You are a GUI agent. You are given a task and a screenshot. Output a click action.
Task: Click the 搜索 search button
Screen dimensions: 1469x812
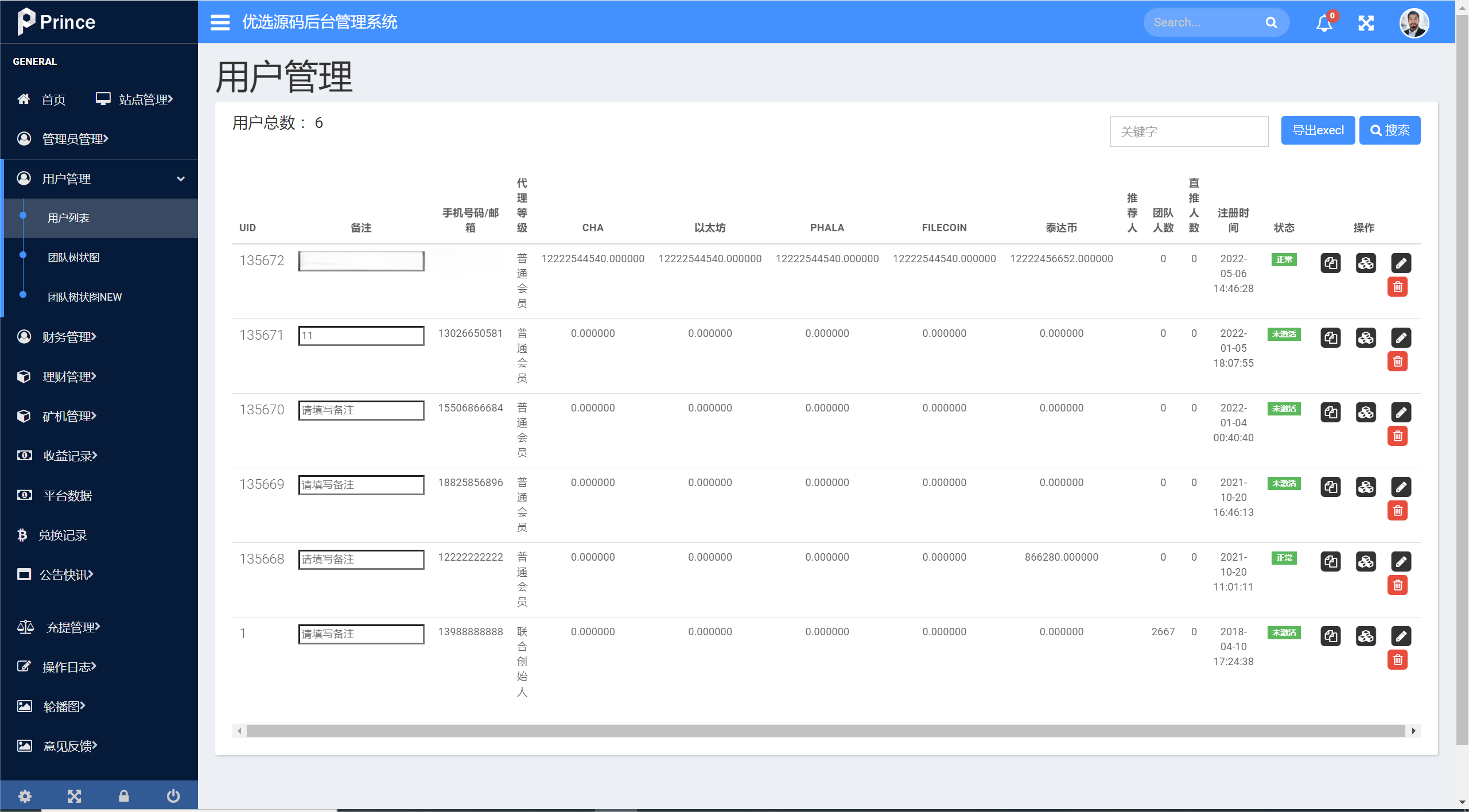[1389, 130]
